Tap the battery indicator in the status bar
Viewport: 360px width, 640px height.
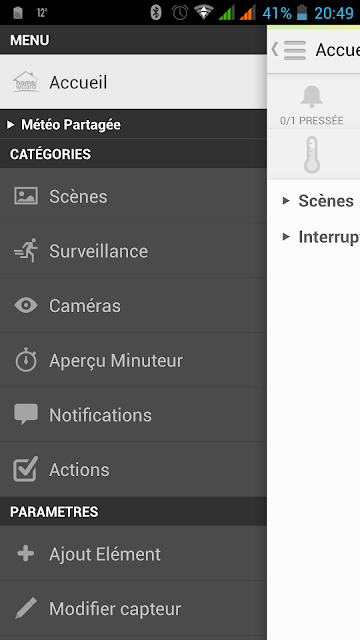pos(302,13)
